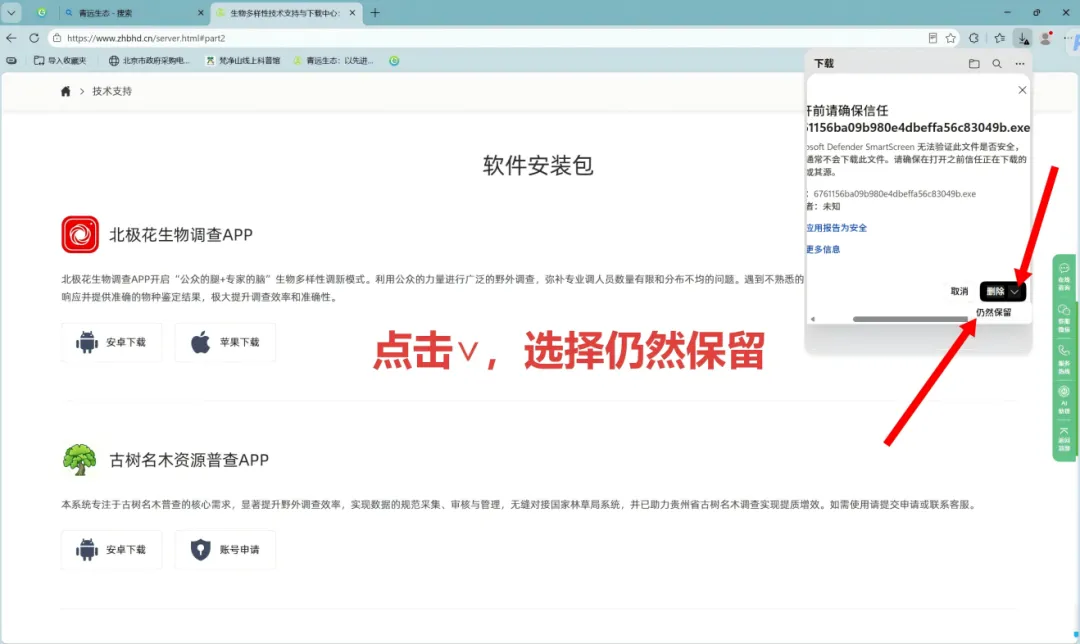Switch to the 青远生态 - 搜索 tab
This screenshot has height=644, width=1080.
tap(133, 12)
